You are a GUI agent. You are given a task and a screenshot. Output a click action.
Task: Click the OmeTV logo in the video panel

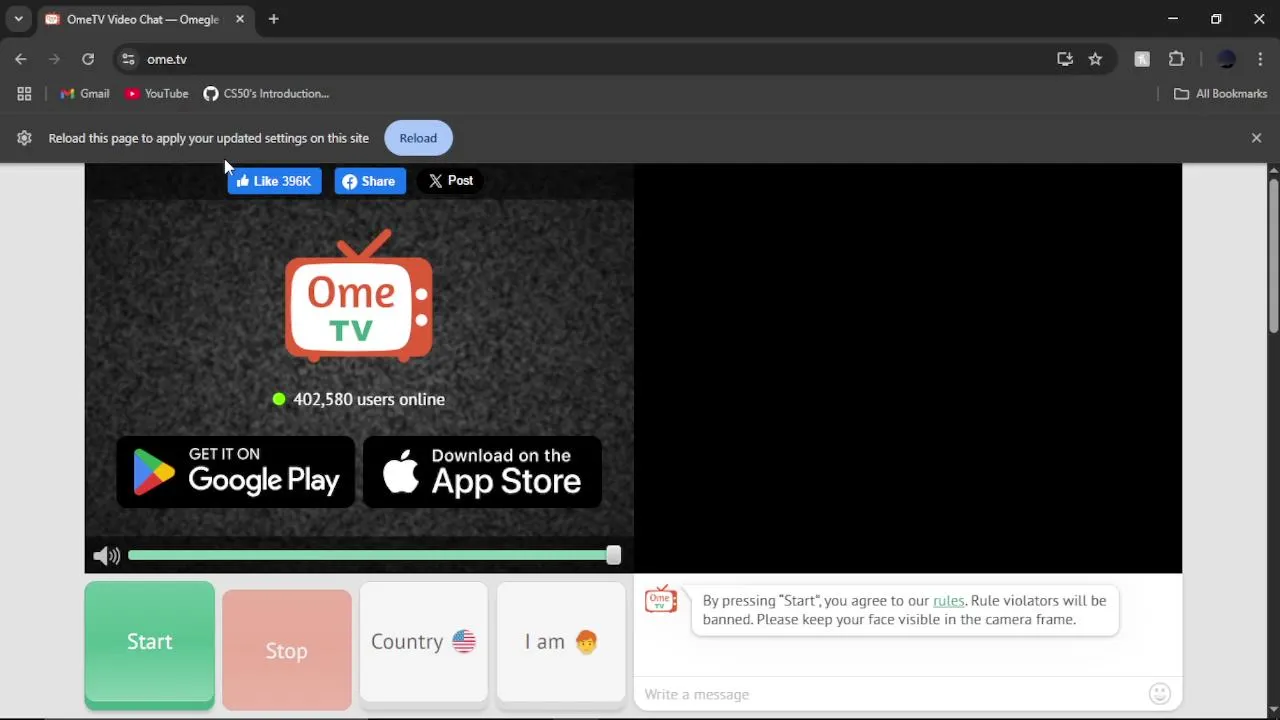click(359, 296)
